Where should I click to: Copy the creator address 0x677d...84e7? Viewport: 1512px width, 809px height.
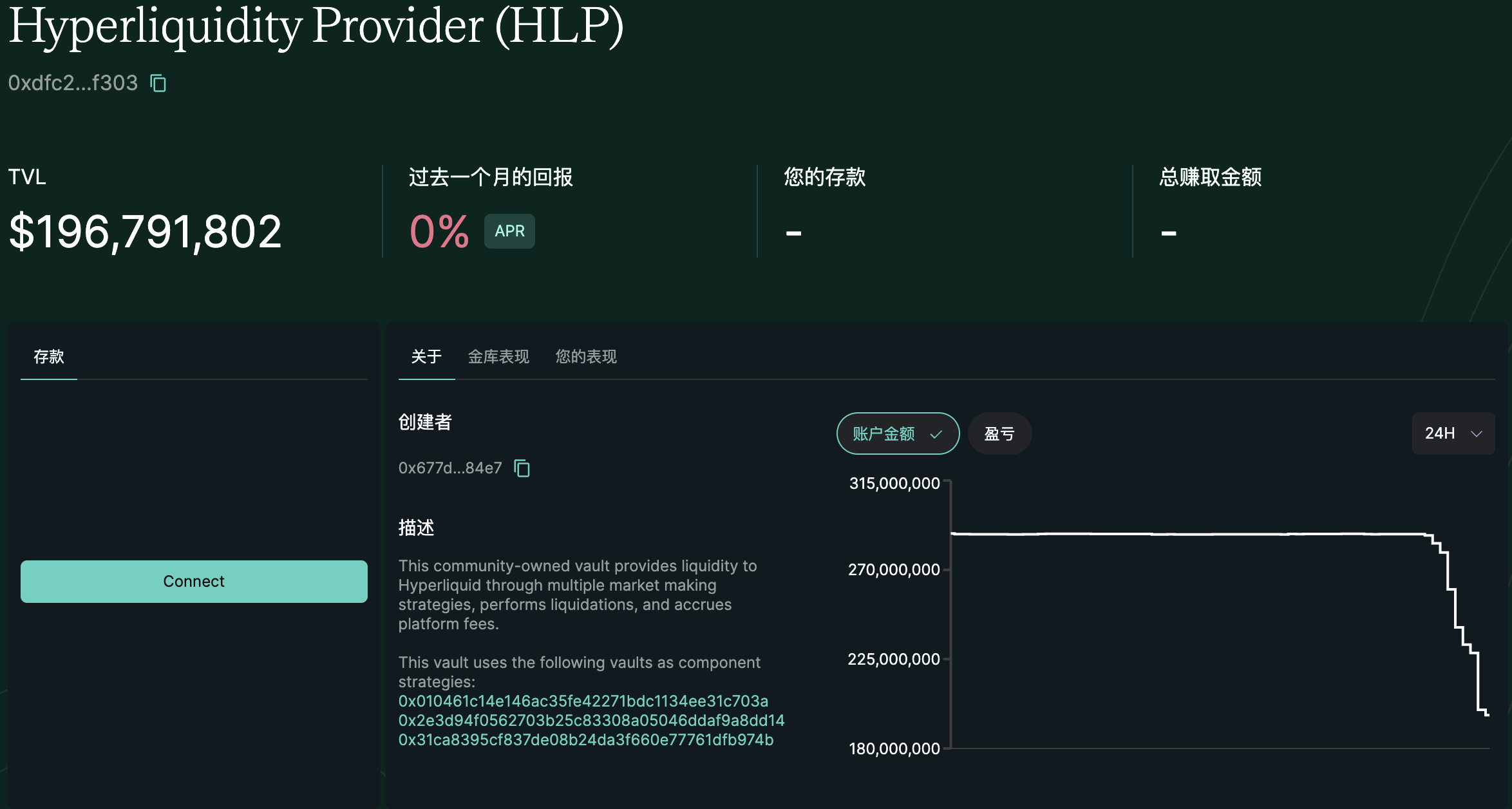coord(522,468)
